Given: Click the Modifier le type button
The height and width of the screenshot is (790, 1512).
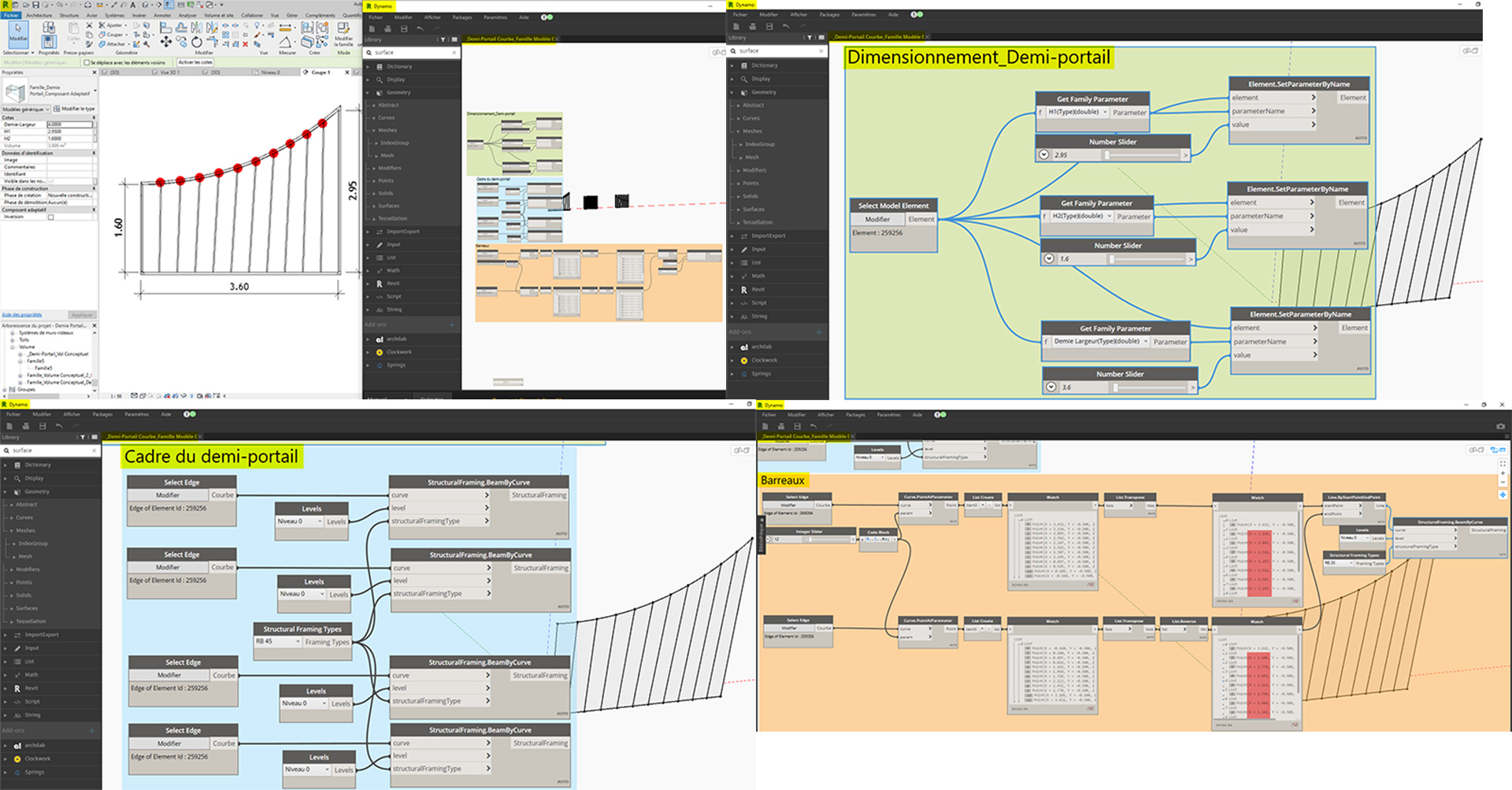Looking at the screenshot, I should click(x=75, y=109).
